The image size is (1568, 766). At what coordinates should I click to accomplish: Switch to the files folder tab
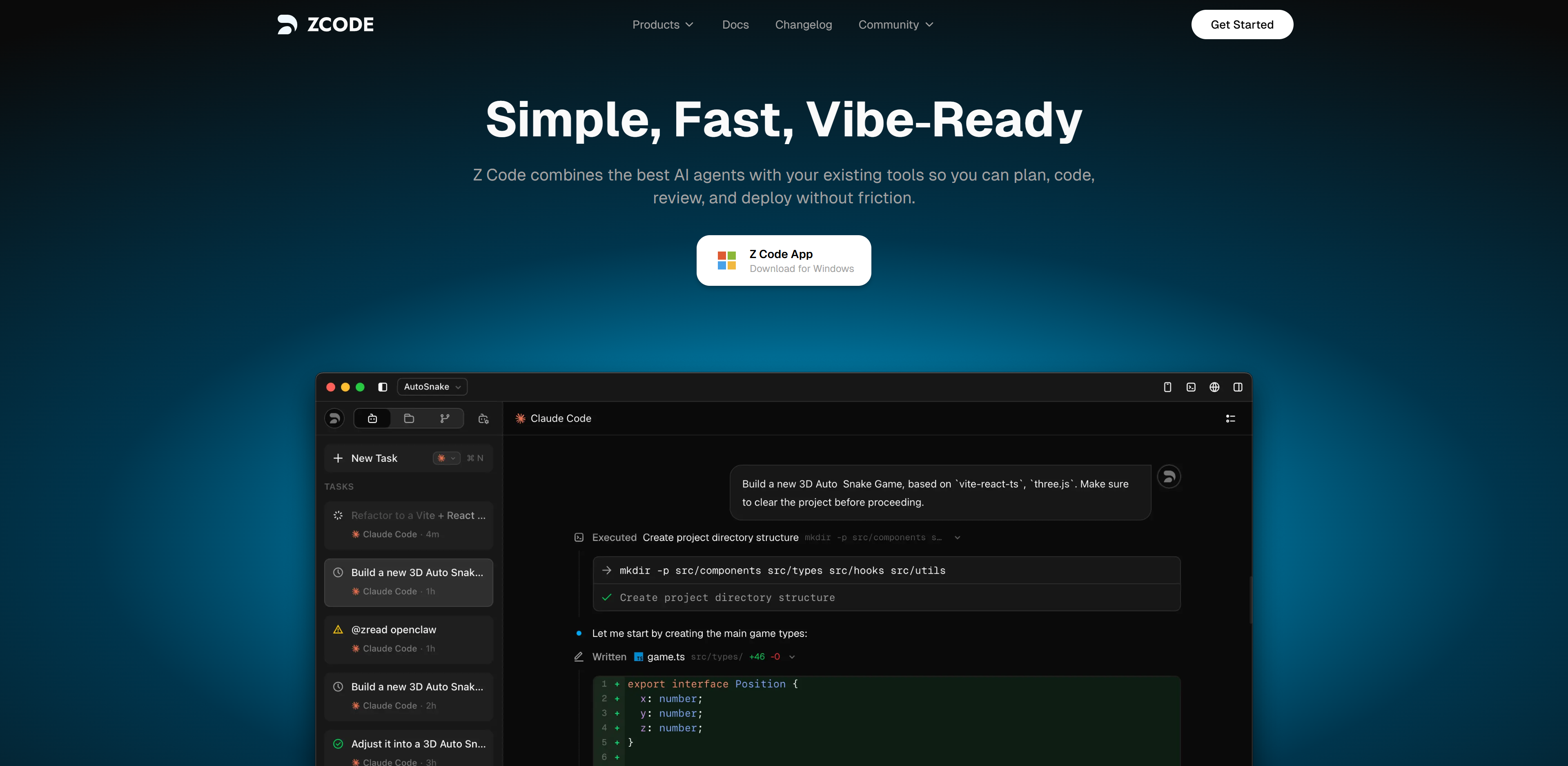pyautogui.click(x=409, y=418)
